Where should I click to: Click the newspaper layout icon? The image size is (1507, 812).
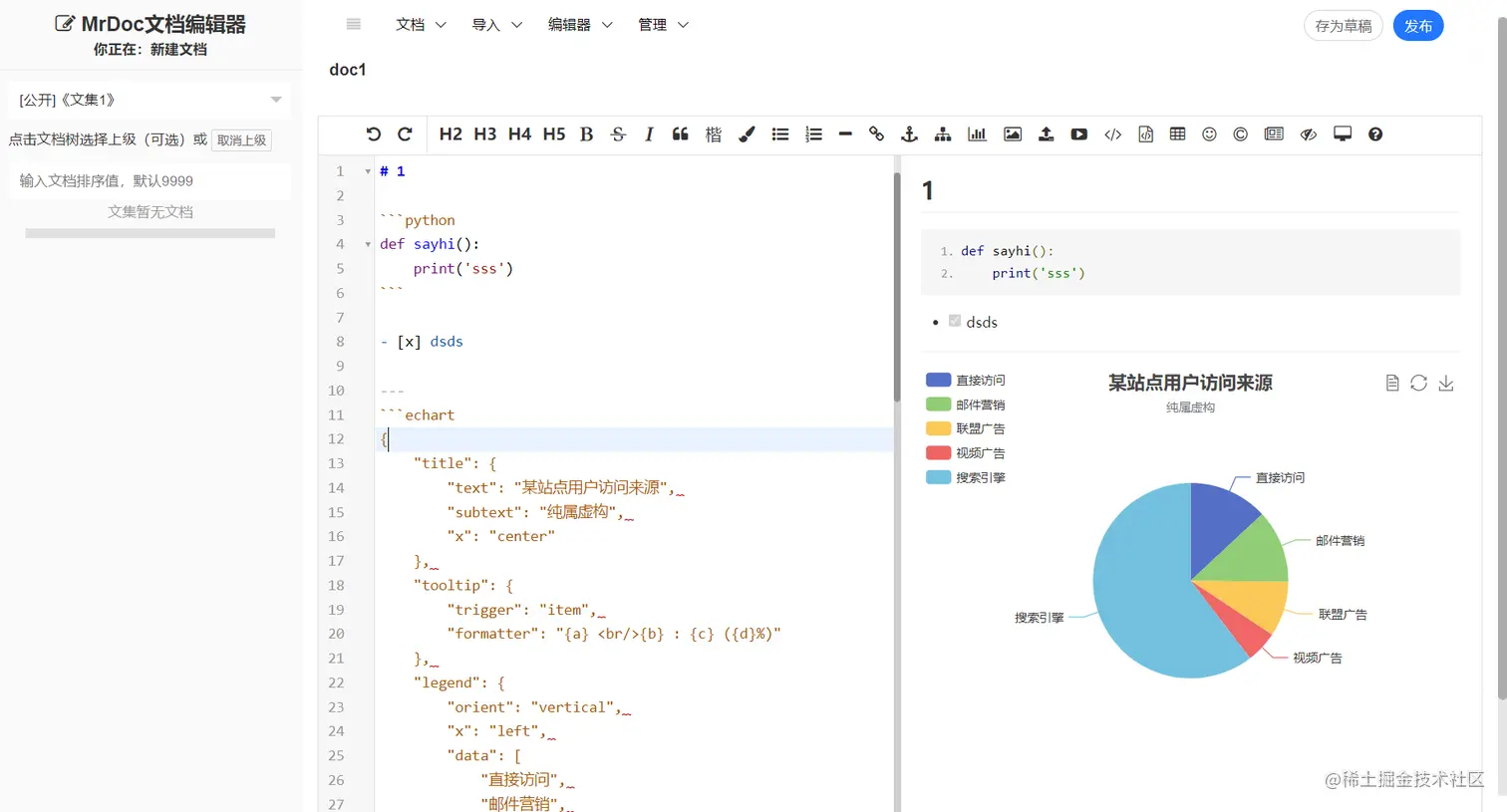(x=1274, y=135)
